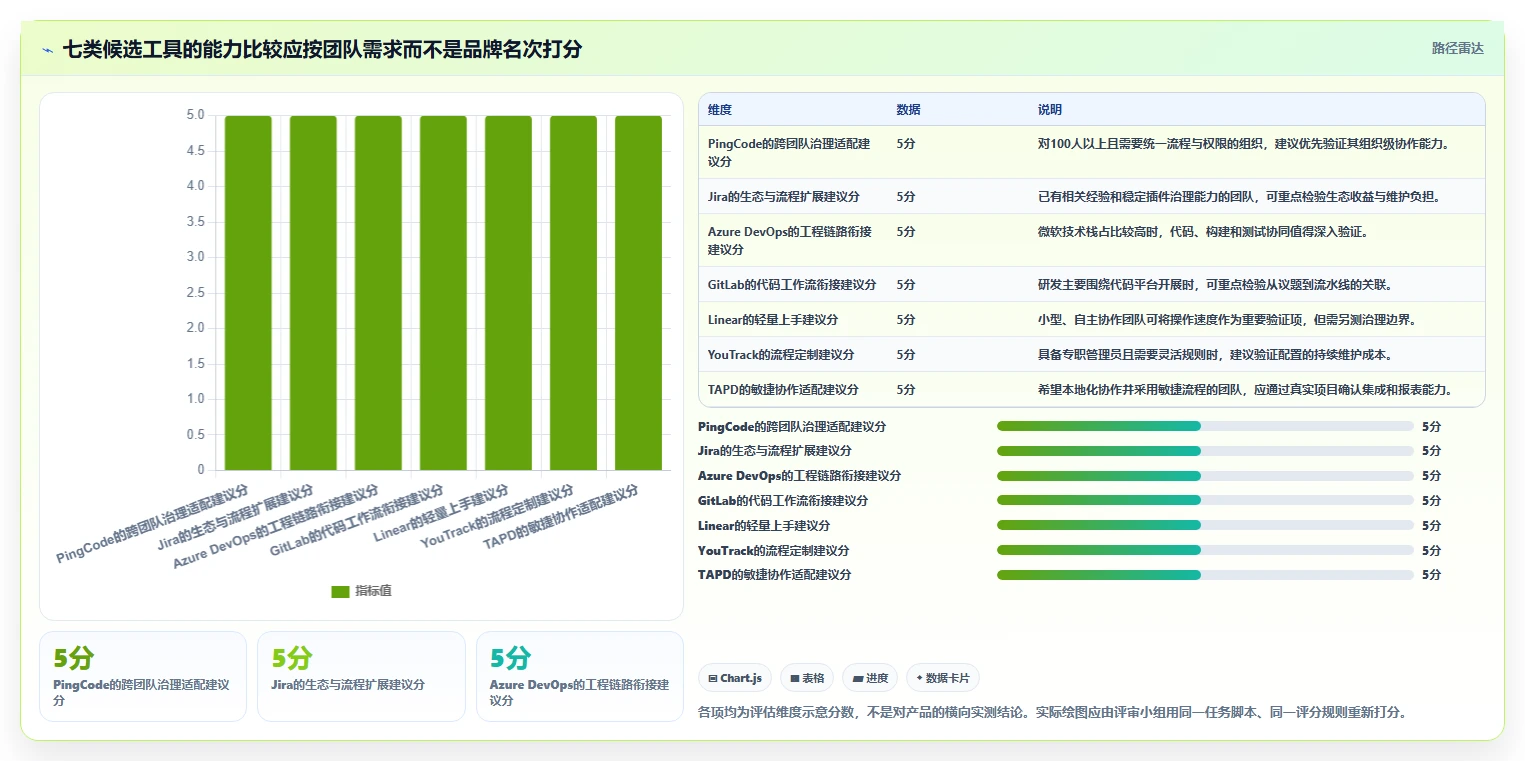Screen dimensions: 1525x761
Task: Click the Chart.js tag chip
Action: [x=735, y=678]
